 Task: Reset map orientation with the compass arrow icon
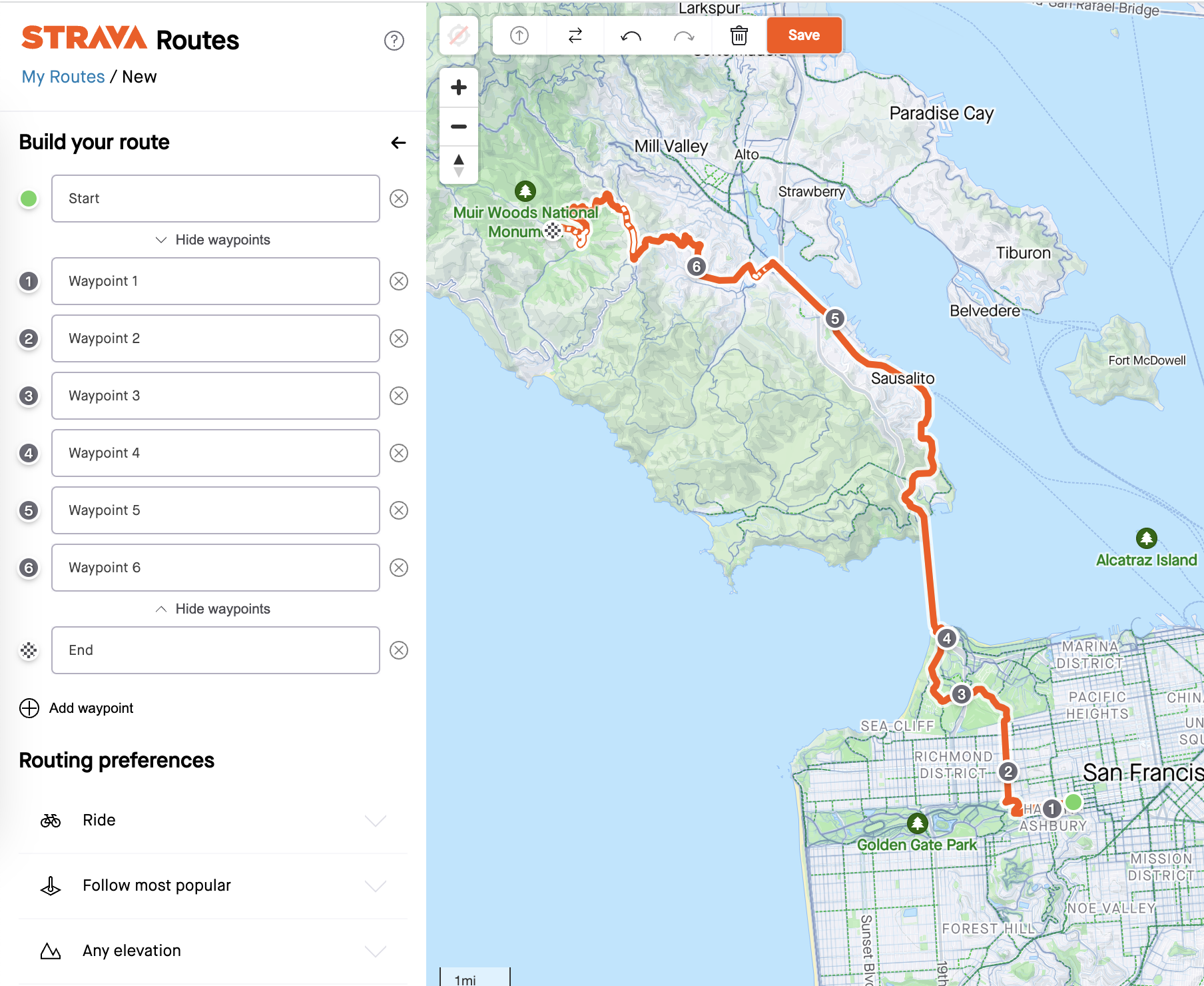pos(458,162)
